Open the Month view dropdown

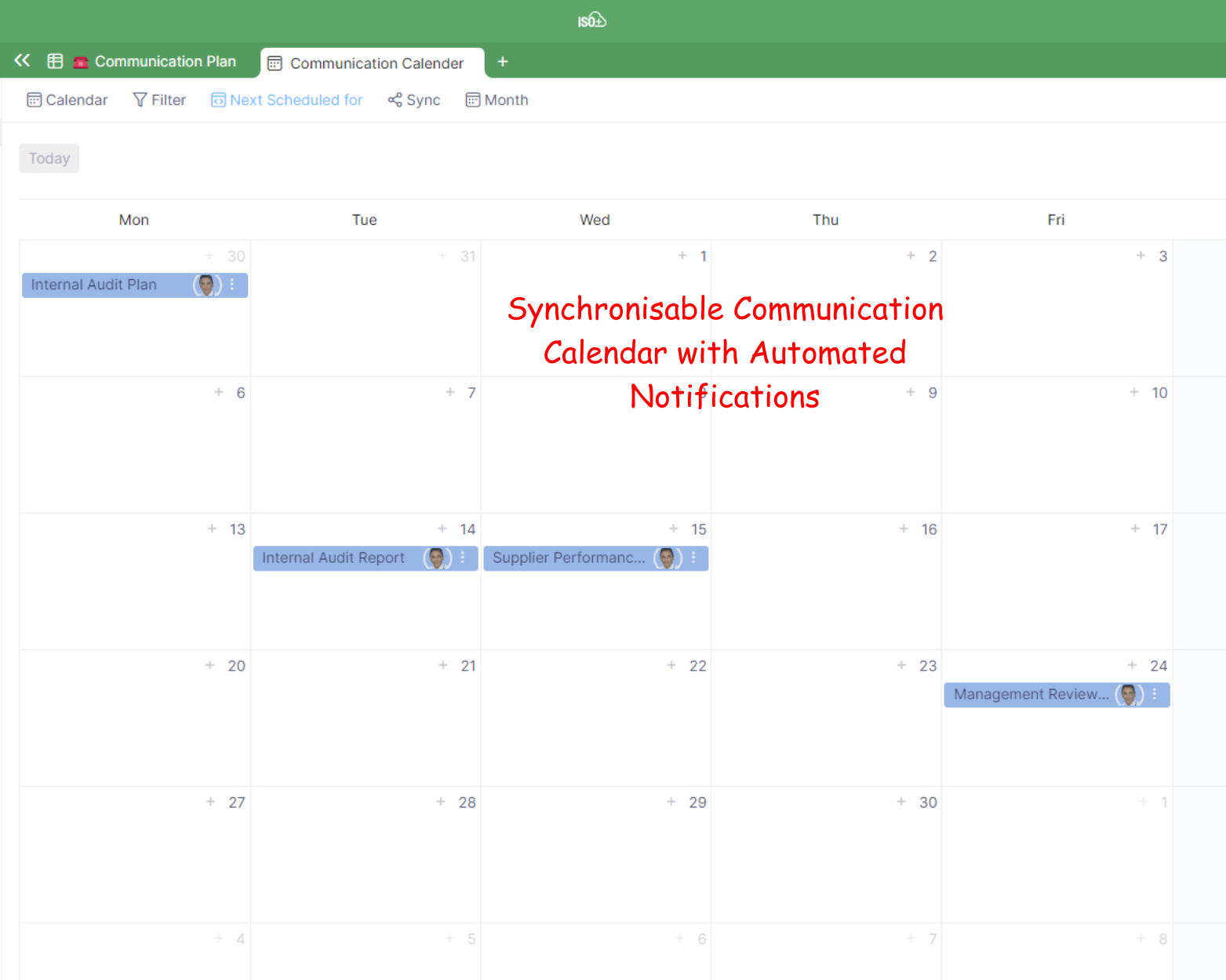(497, 100)
